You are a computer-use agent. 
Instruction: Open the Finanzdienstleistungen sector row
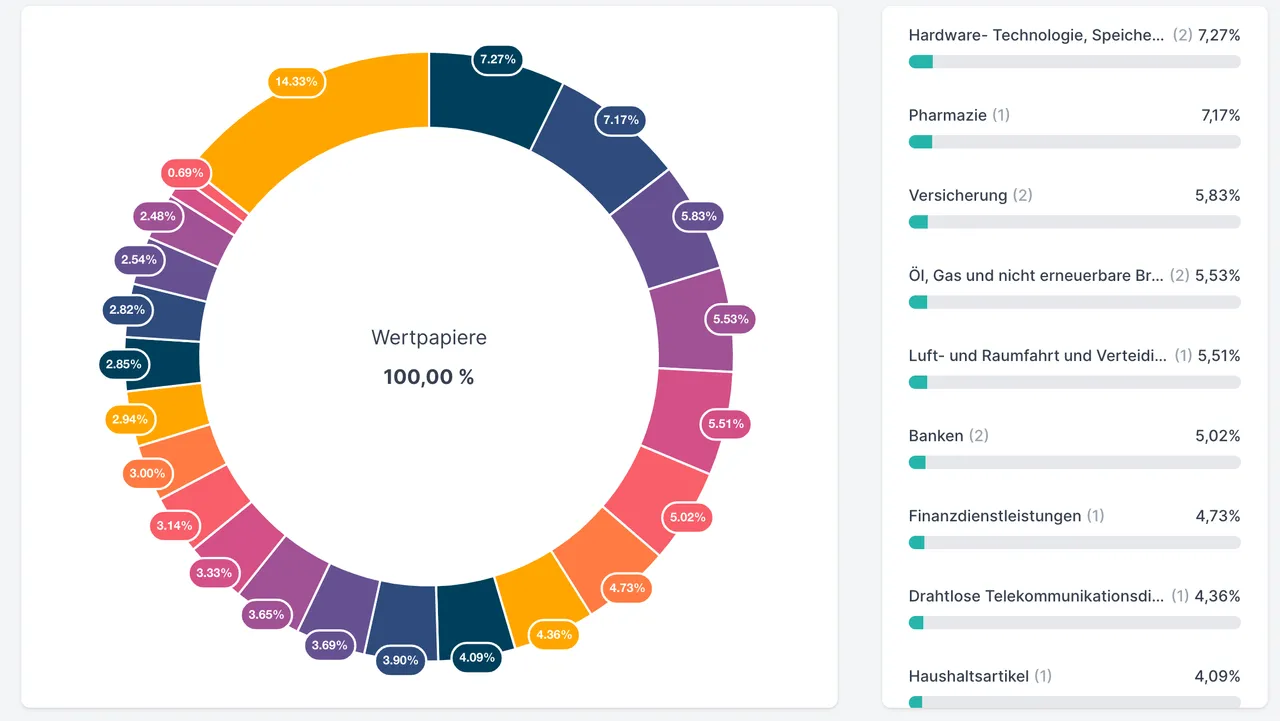click(x=1074, y=526)
